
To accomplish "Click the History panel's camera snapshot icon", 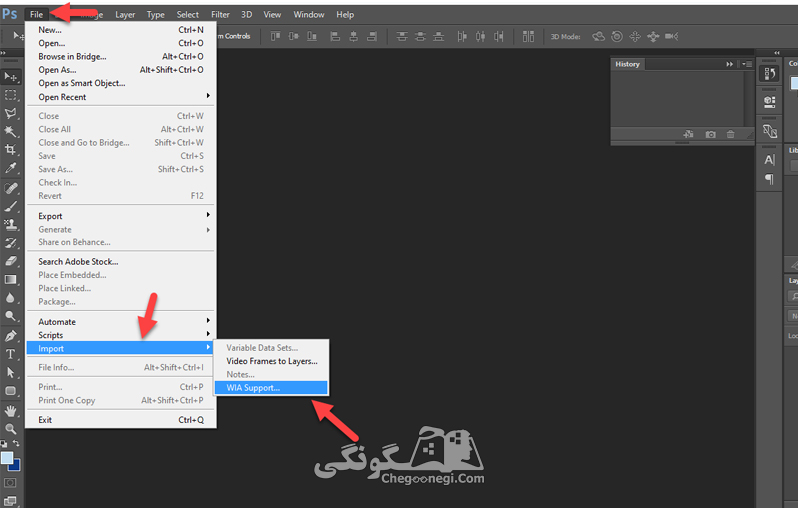I will pos(710,134).
